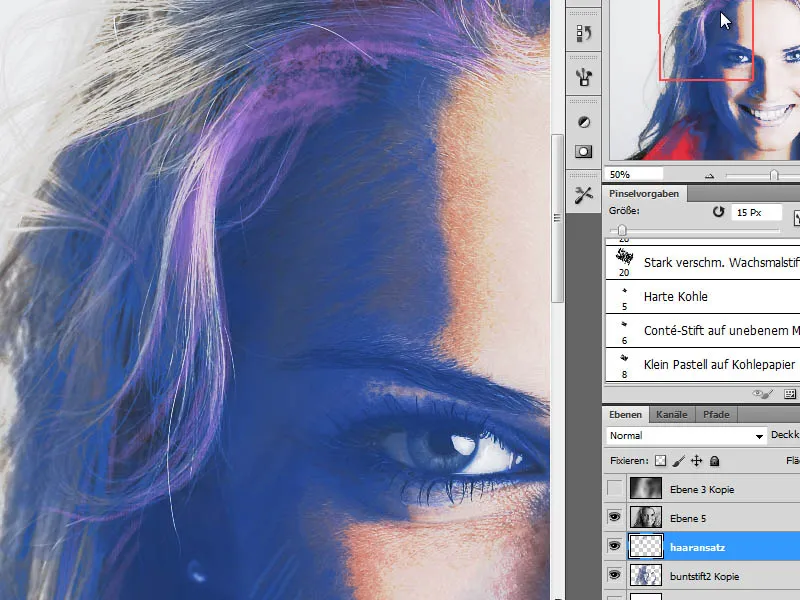
Task: Choose the Harte Kohle brush preset
Action: [x=703, y=296]
